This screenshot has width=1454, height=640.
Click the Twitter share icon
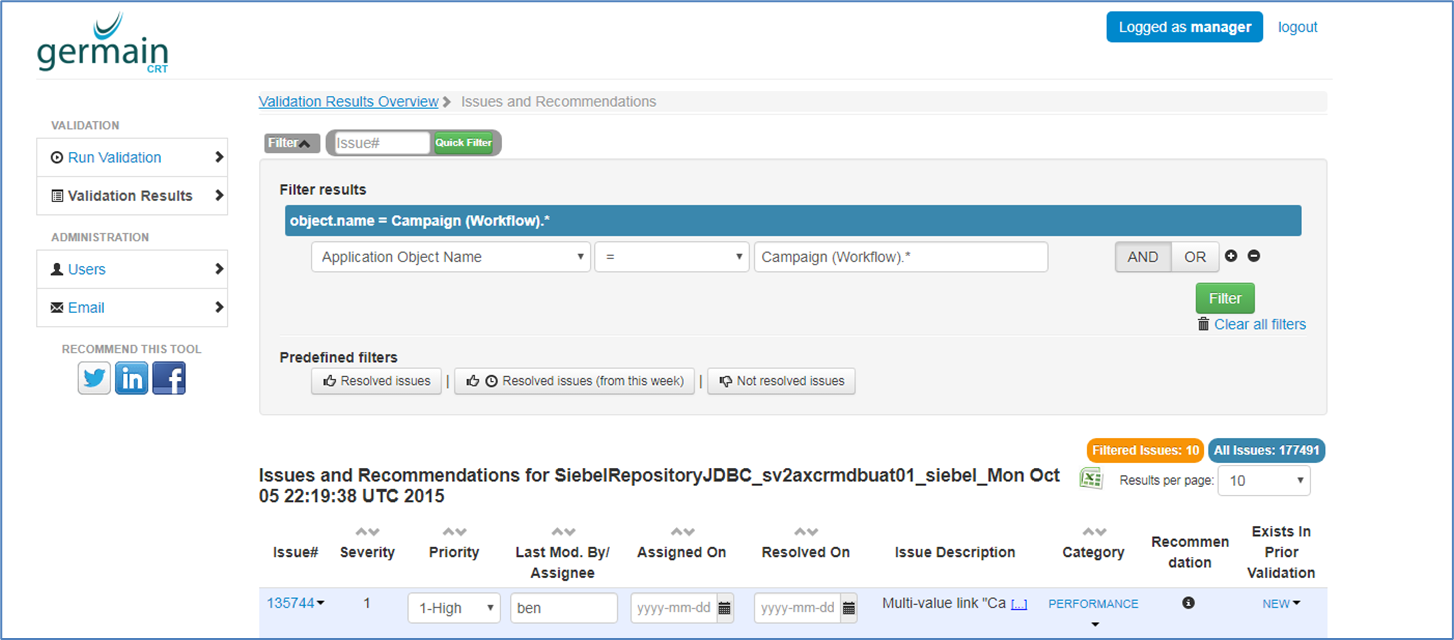(x=94, y=378)
